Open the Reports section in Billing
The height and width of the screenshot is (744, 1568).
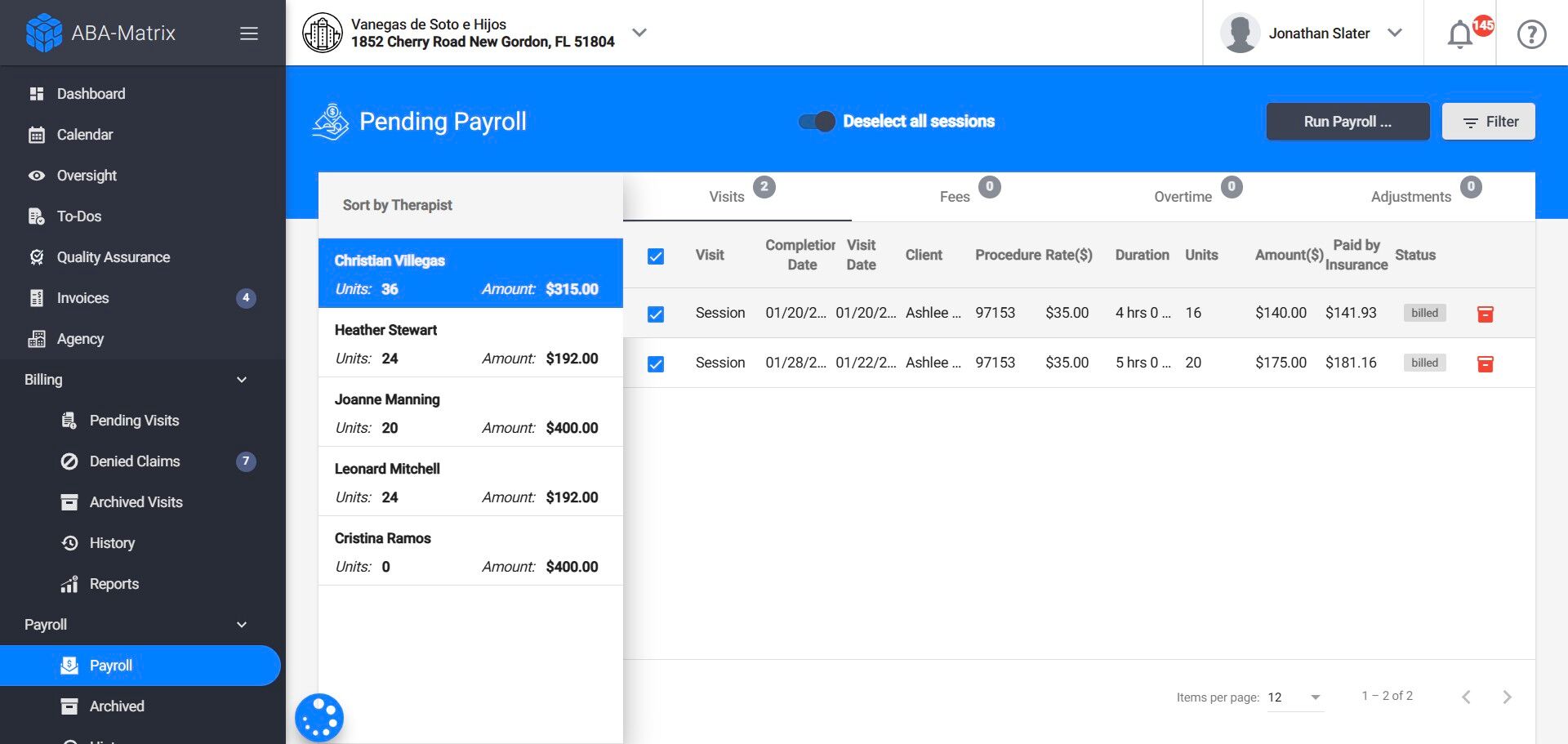(x=113, y=583)
